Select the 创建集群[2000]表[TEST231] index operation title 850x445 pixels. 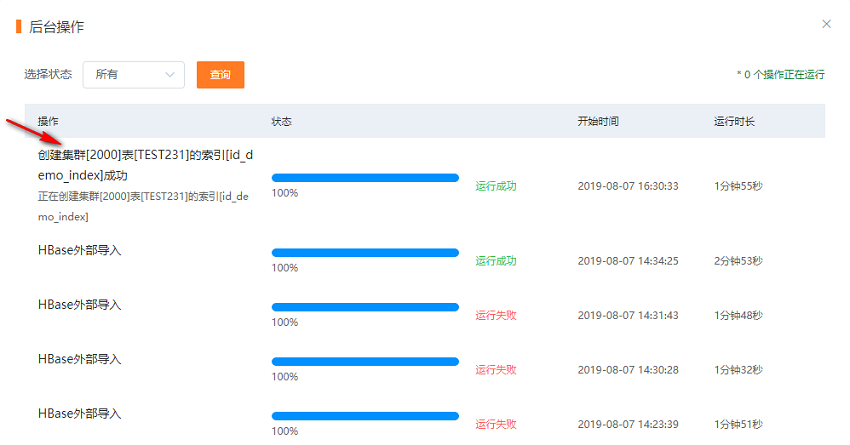click(x=145, y=165)
